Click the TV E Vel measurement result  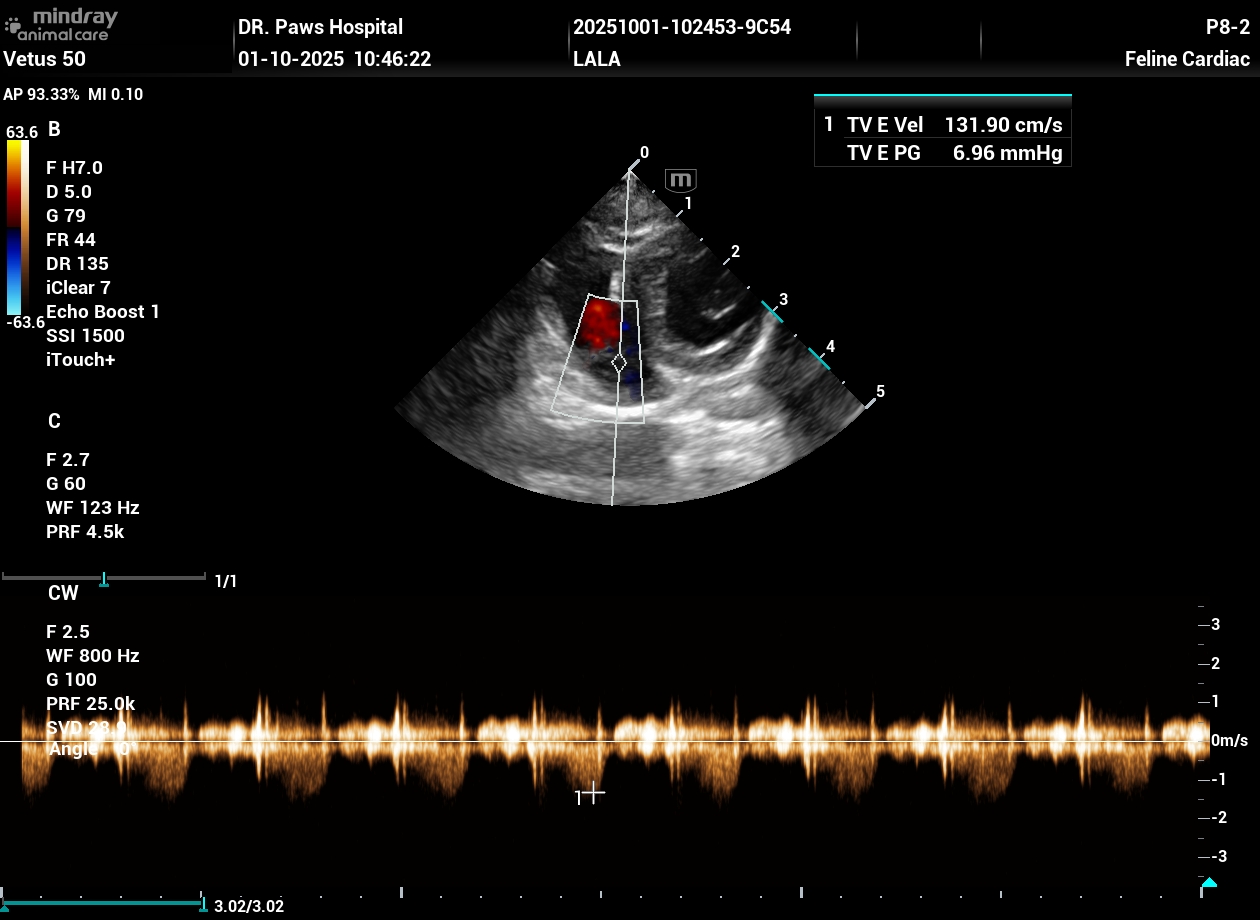pos(953,125)
